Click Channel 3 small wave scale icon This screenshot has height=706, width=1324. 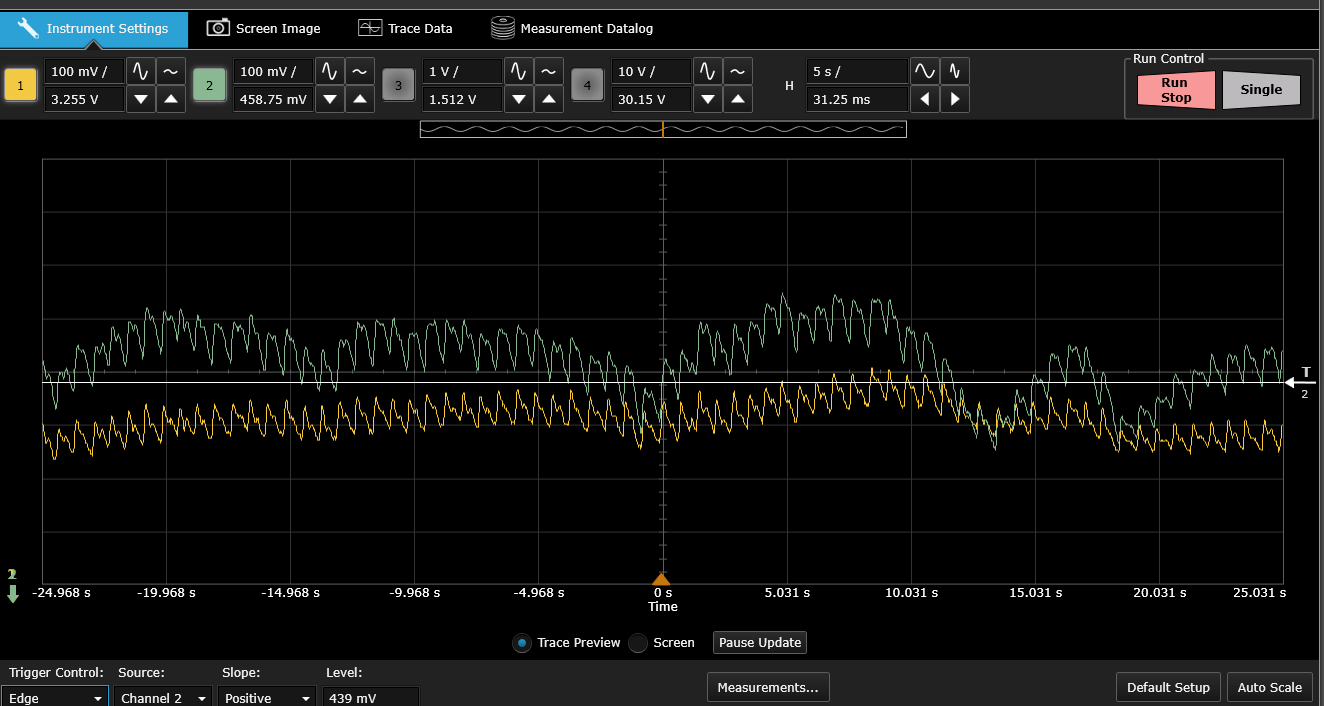549,71
